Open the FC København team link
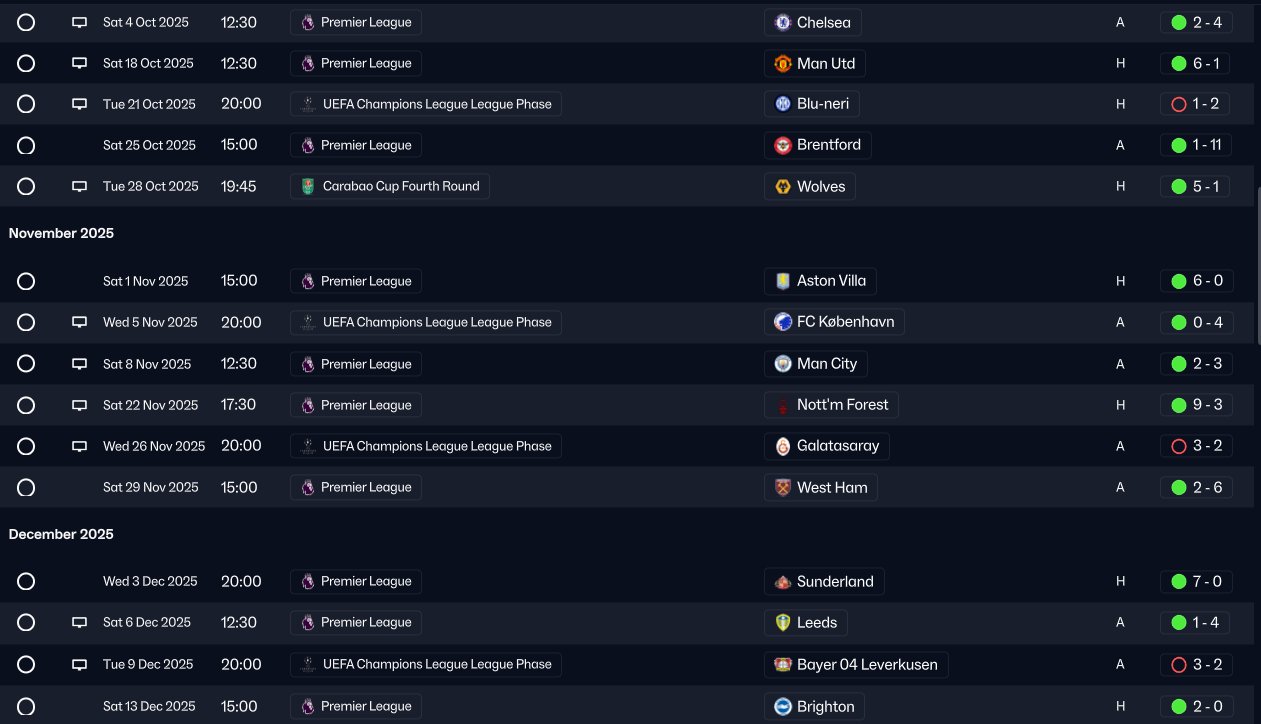 pyautogui.click(x=834, y=322)
